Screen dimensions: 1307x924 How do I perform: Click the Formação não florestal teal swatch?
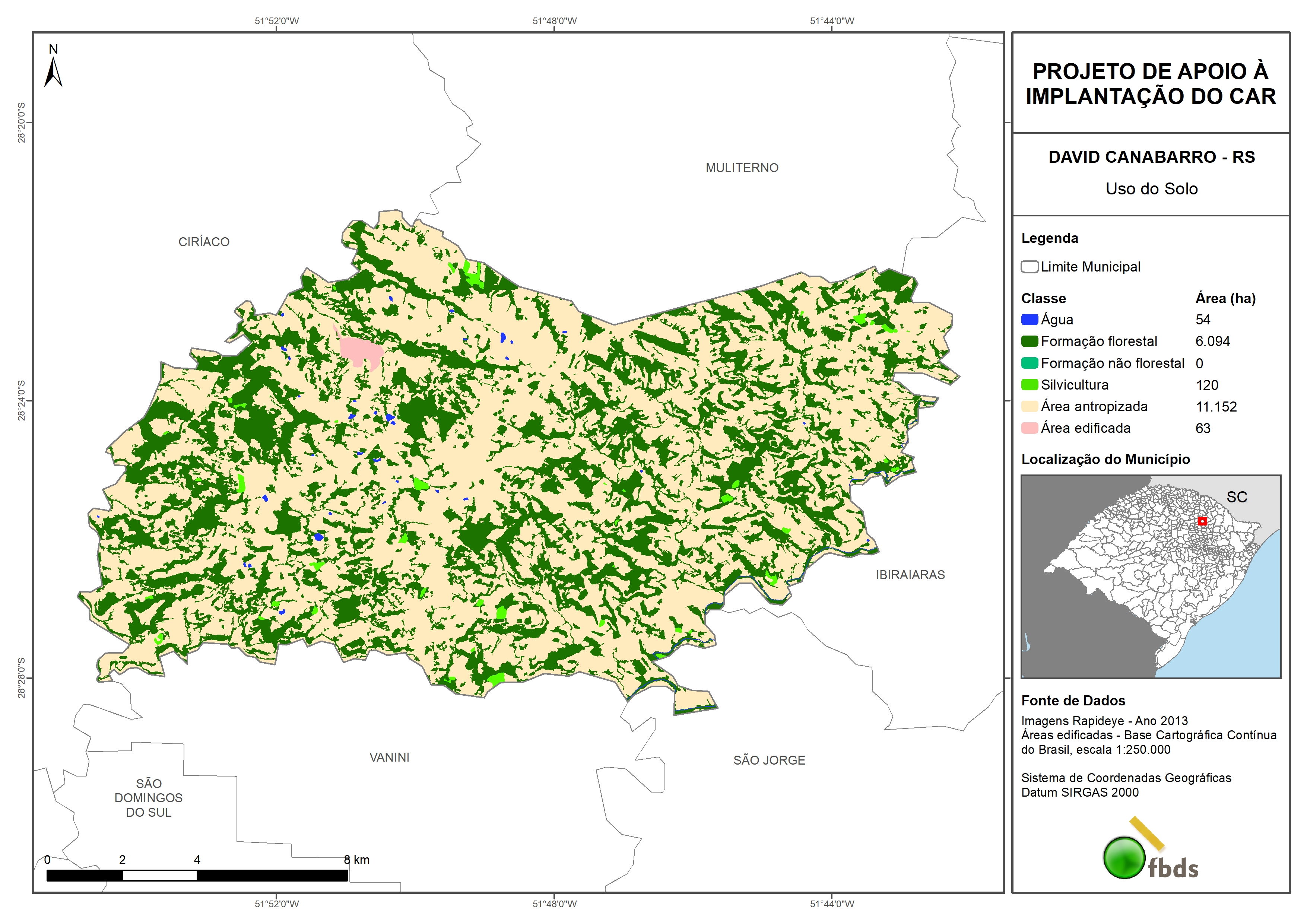pos(1029,363)
